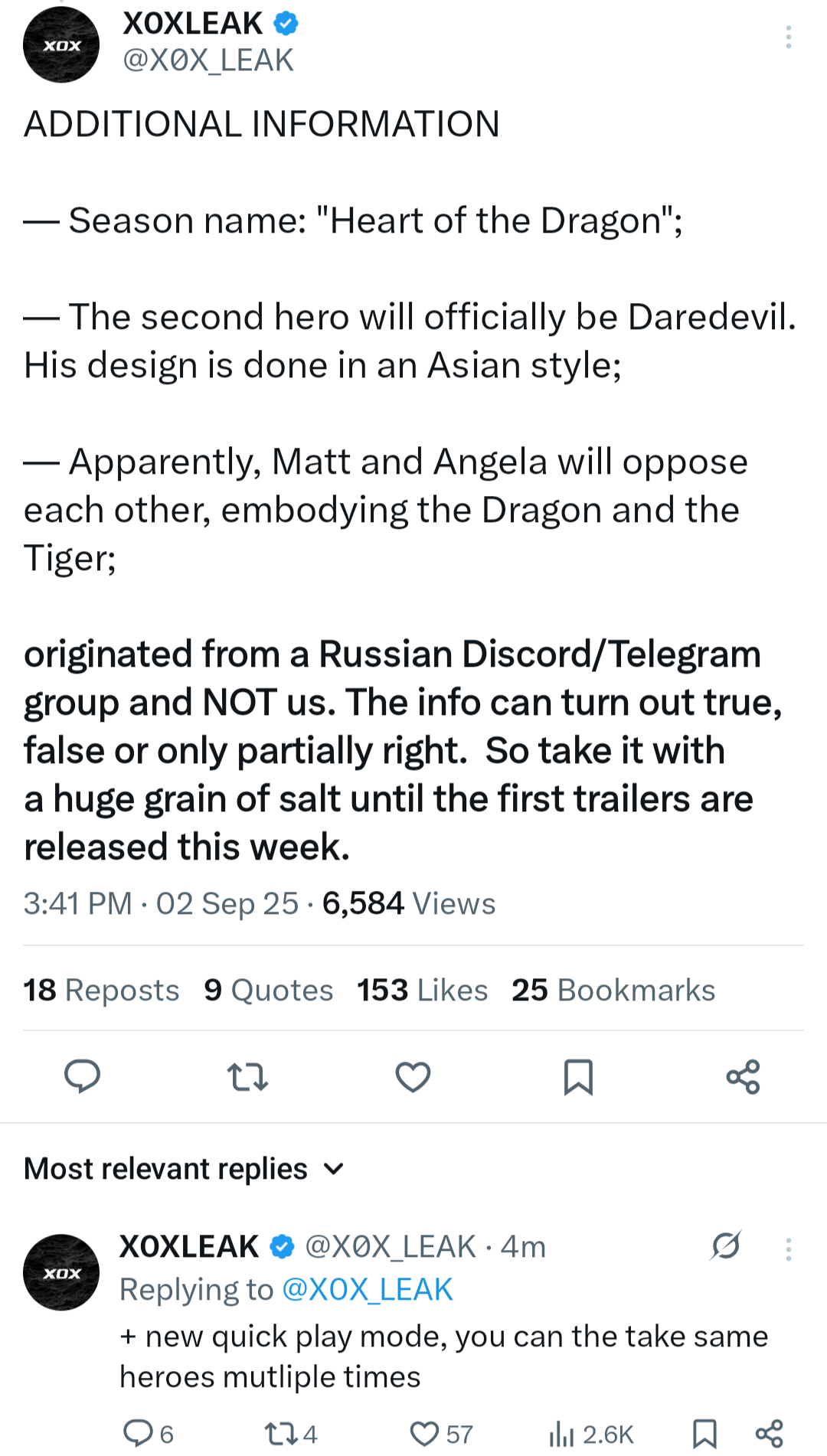Image resolution: width=827 pixels, height=1456 pixels.
Task: Like the main XOXLEAK post
Action: pyautogui.click(x=413, y=1076)
